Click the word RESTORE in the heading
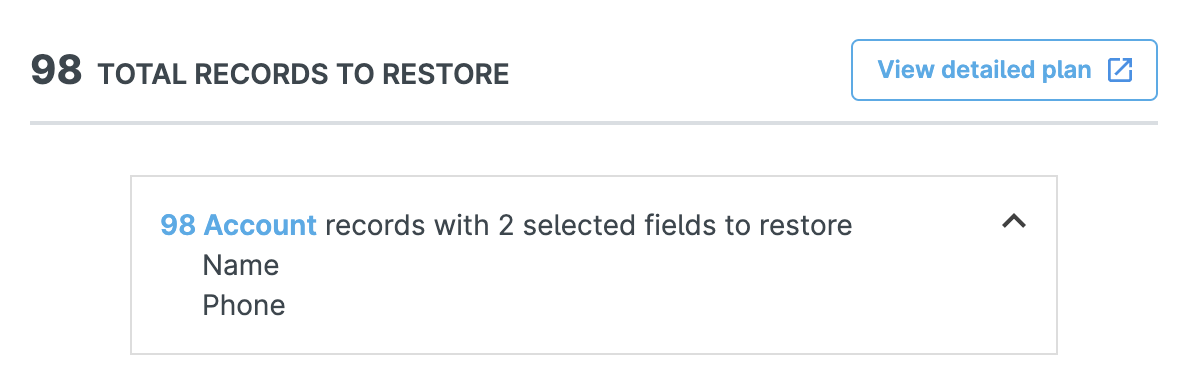This screenshot has height=390, width=1198. tap(445, 74)
